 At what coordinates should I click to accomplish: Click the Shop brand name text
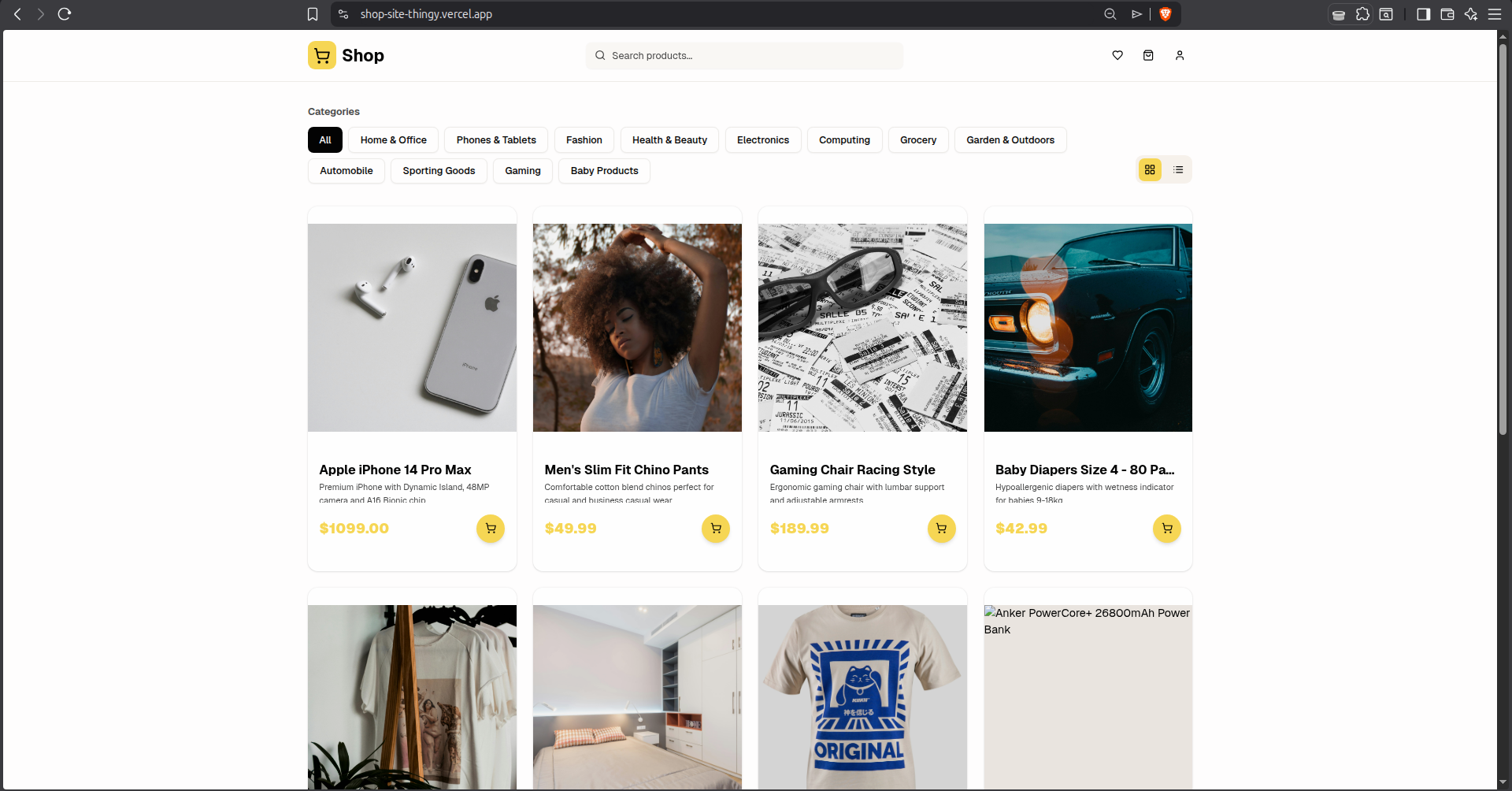[363, 55]
